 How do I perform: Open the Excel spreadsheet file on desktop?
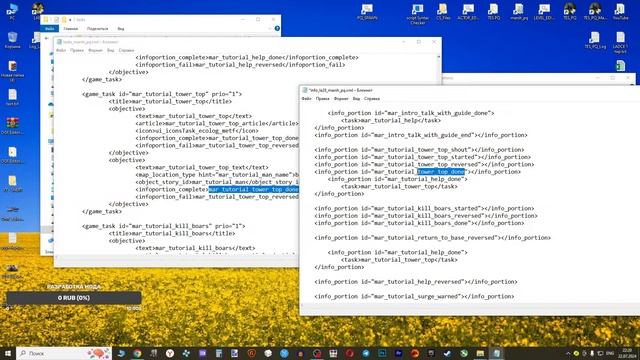click(x=620, y=66)
